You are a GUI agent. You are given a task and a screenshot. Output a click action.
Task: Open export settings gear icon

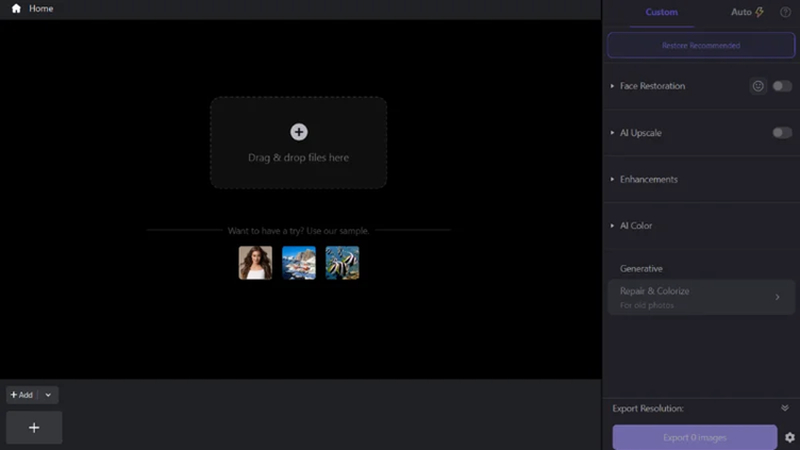point(790,437)
